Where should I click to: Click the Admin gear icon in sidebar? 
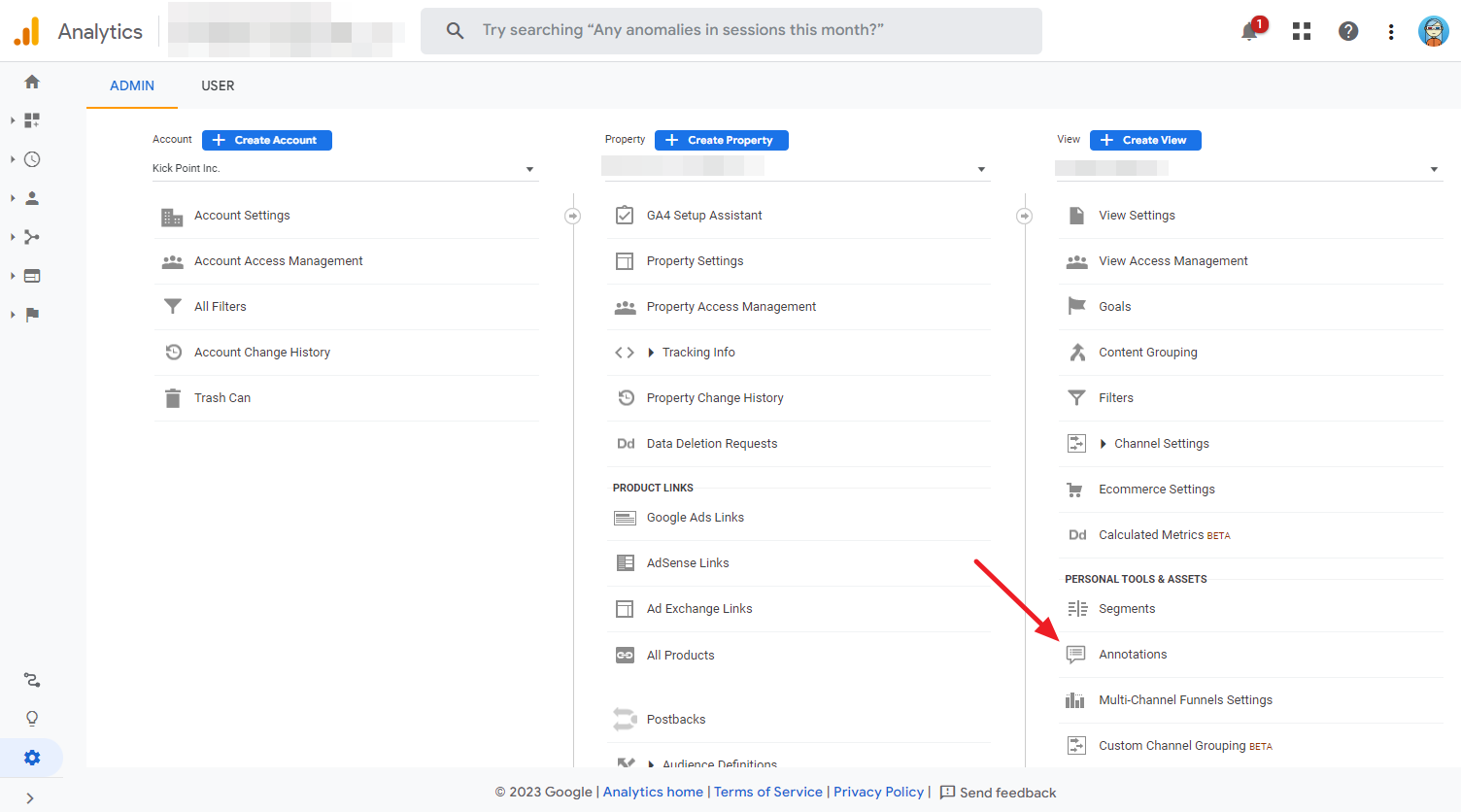(x=32, y=758)
